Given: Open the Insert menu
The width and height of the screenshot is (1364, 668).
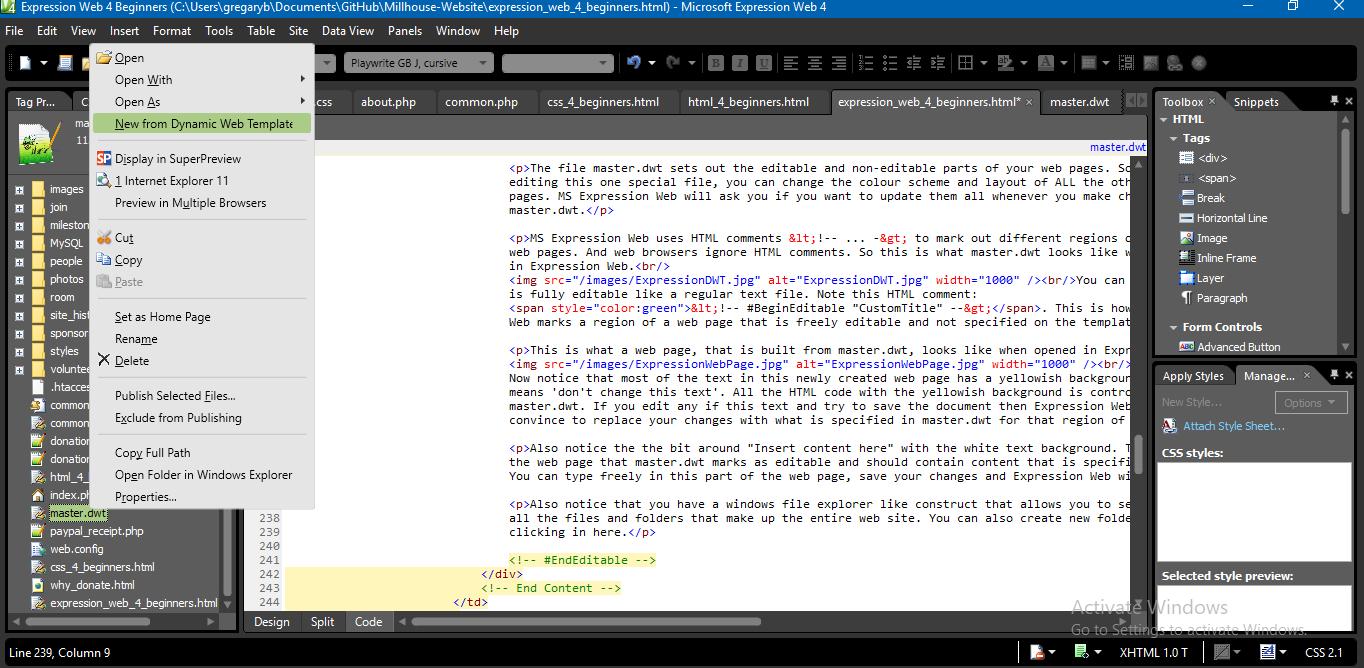Looking at the screenshot, I should [x=124, y=31].
